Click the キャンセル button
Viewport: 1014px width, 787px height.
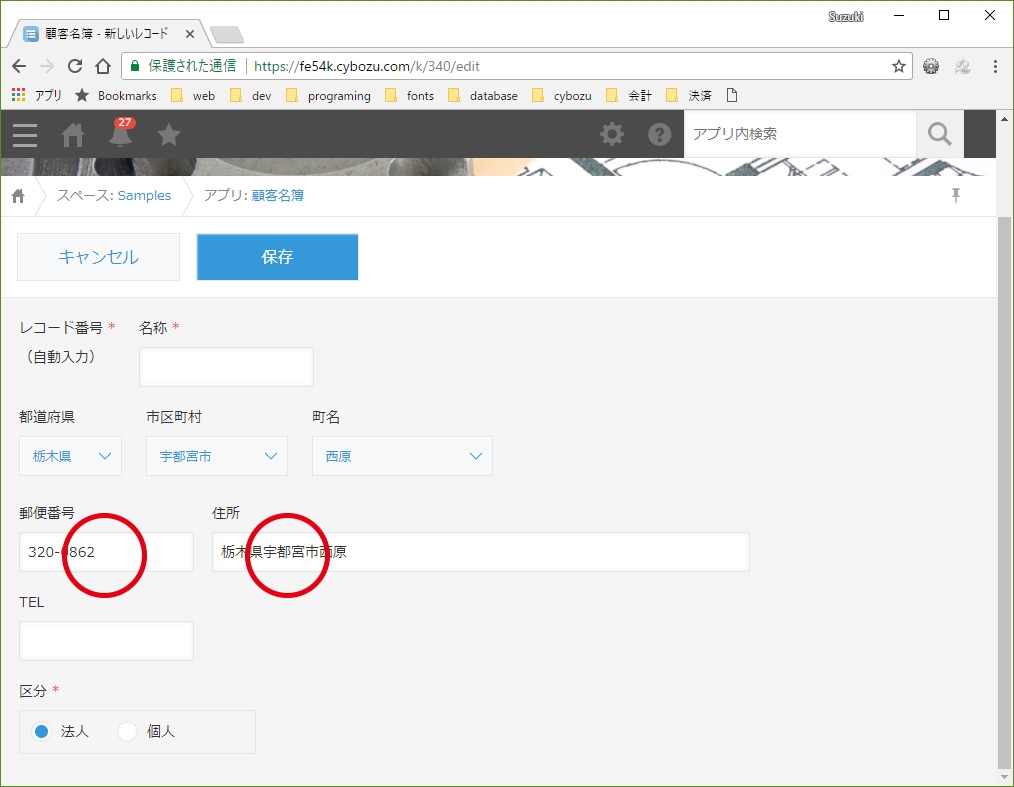98,257
